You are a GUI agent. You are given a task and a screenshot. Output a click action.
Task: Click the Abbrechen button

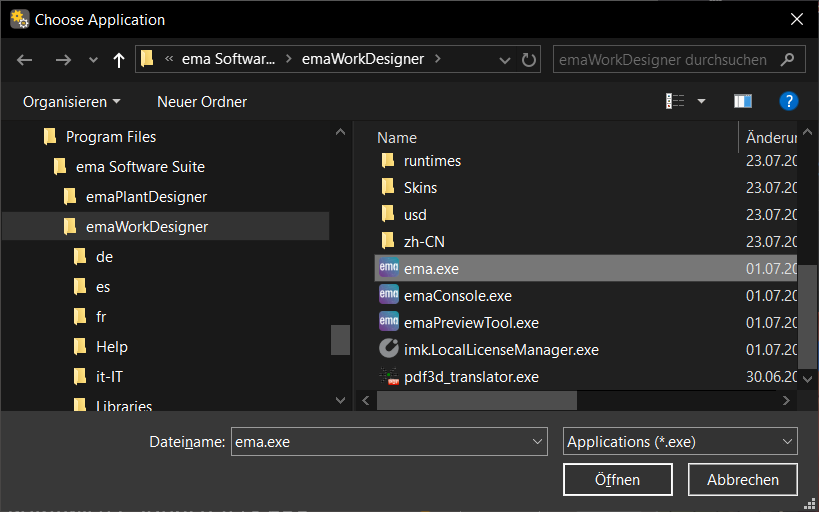[x=743, y=480]
